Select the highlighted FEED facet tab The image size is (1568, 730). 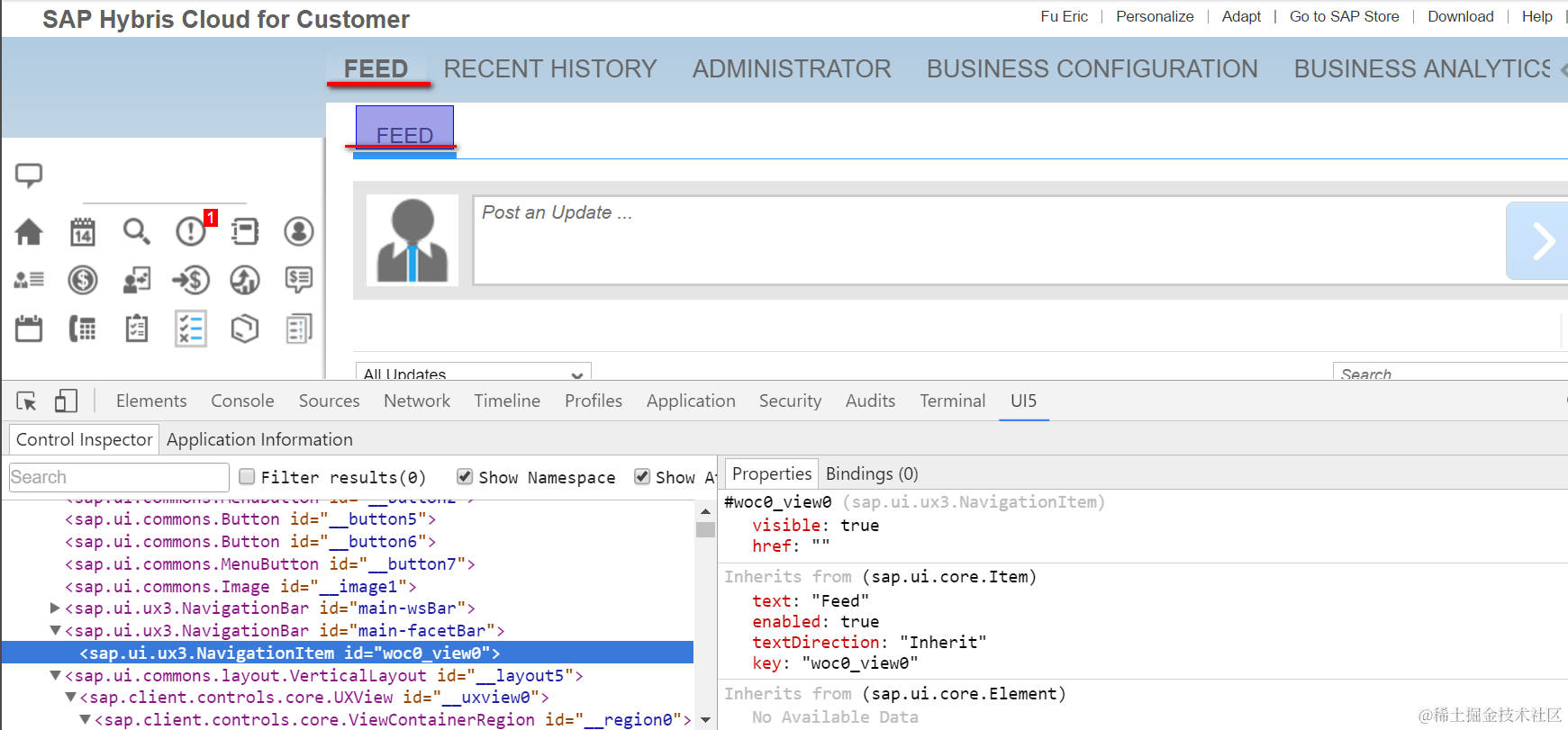[x=404, y=128]
